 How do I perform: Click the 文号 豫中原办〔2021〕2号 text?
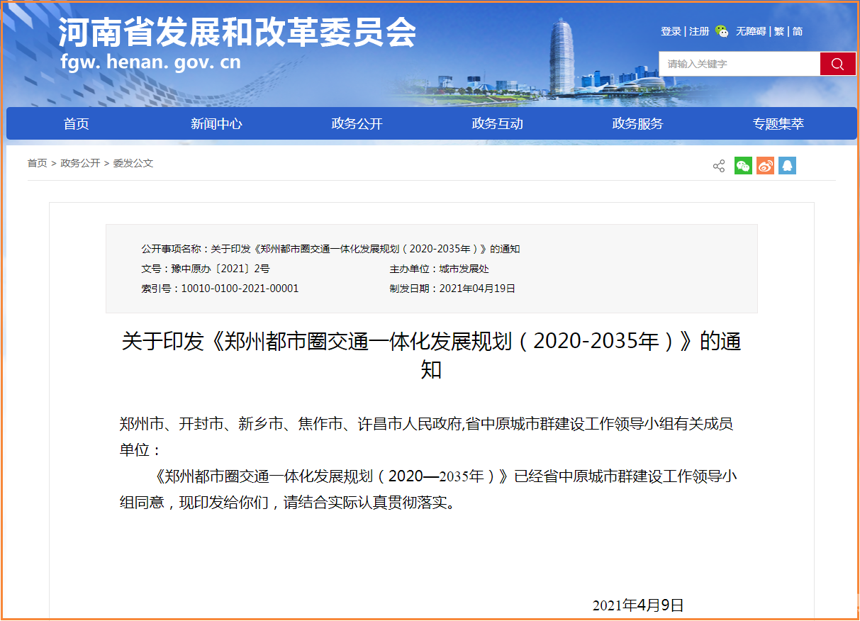205,269
